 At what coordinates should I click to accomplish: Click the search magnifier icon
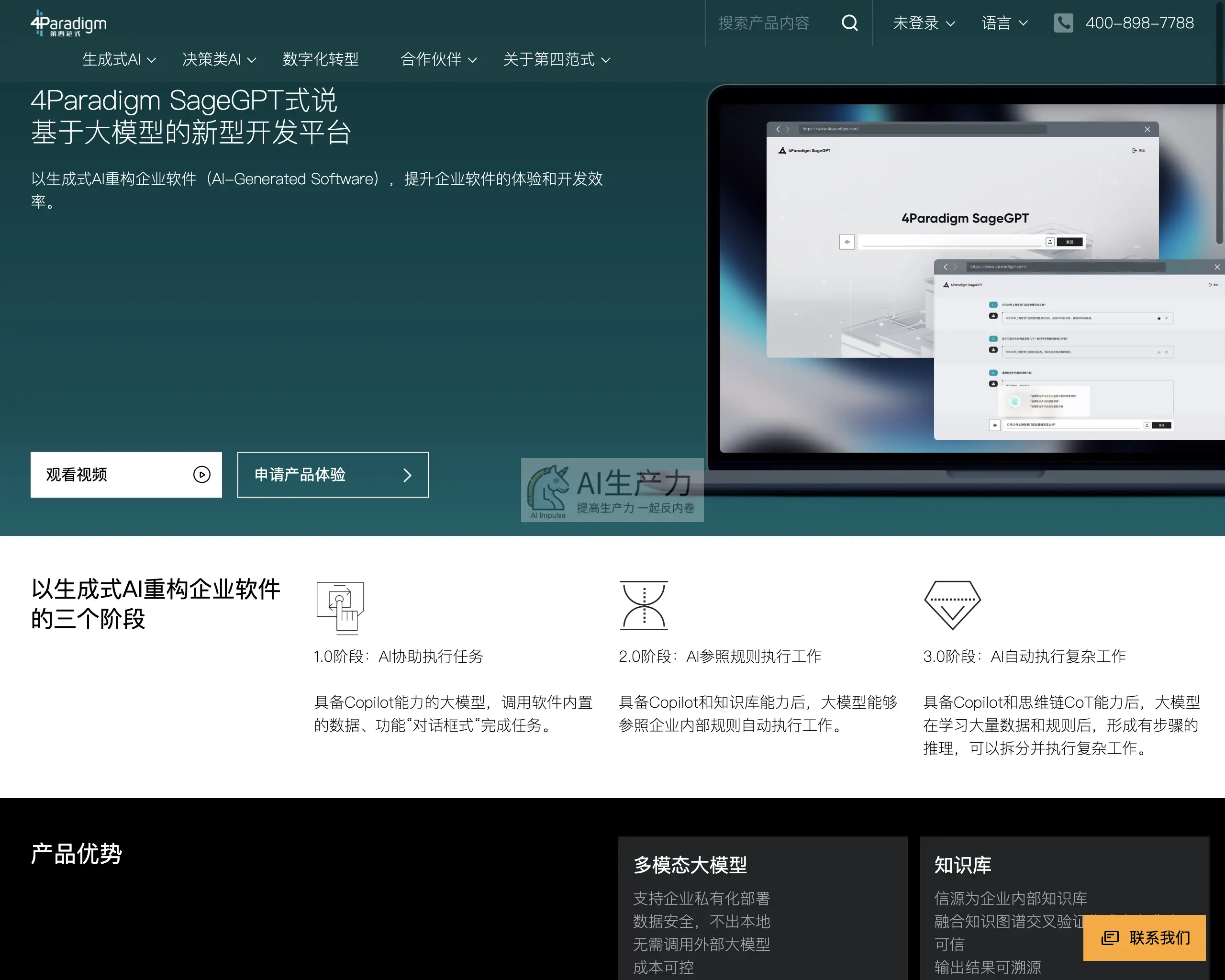[849, 22]
